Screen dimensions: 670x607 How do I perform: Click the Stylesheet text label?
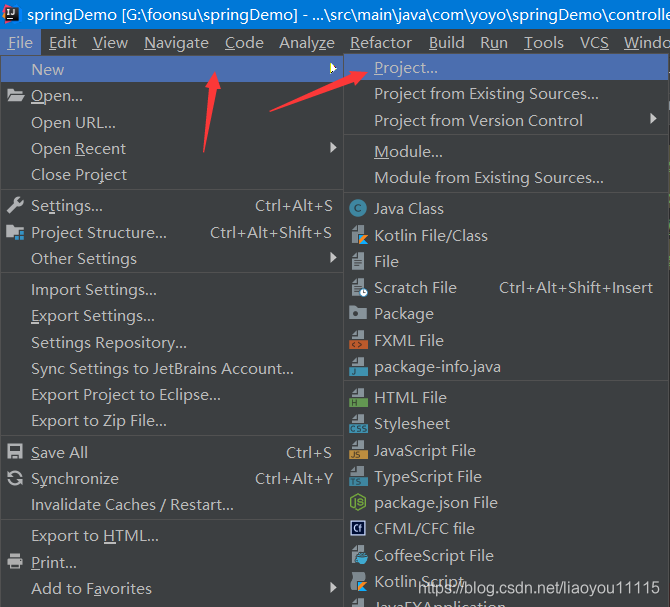[x=412, y=424]
